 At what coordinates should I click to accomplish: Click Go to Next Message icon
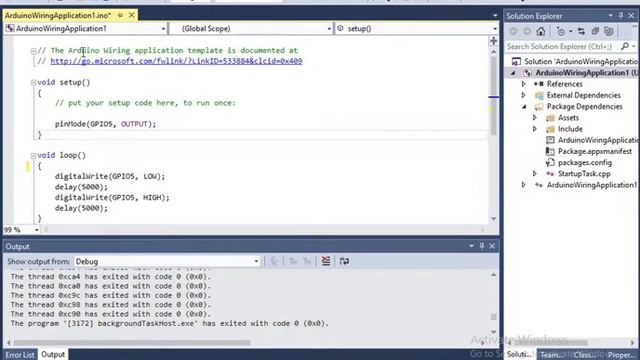click(307, 261)
